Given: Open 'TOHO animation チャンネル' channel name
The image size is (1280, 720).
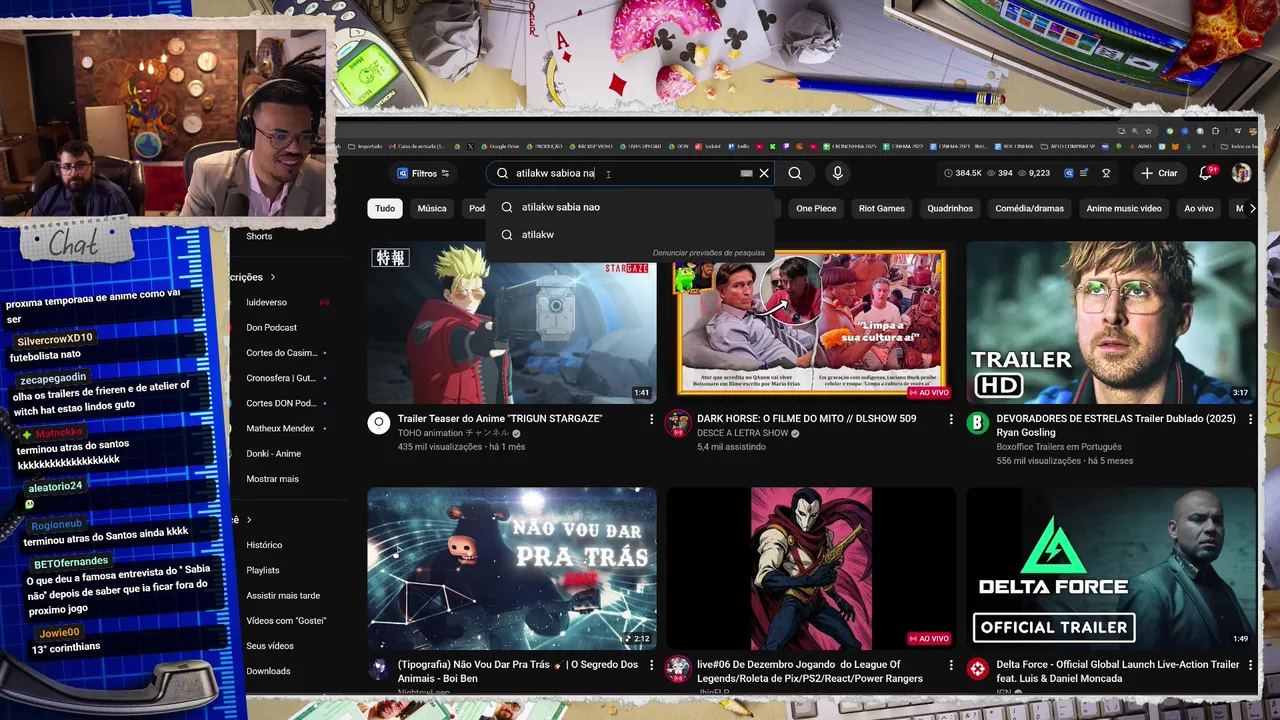Looking at the screenshot, I should (x=454, y=433).
